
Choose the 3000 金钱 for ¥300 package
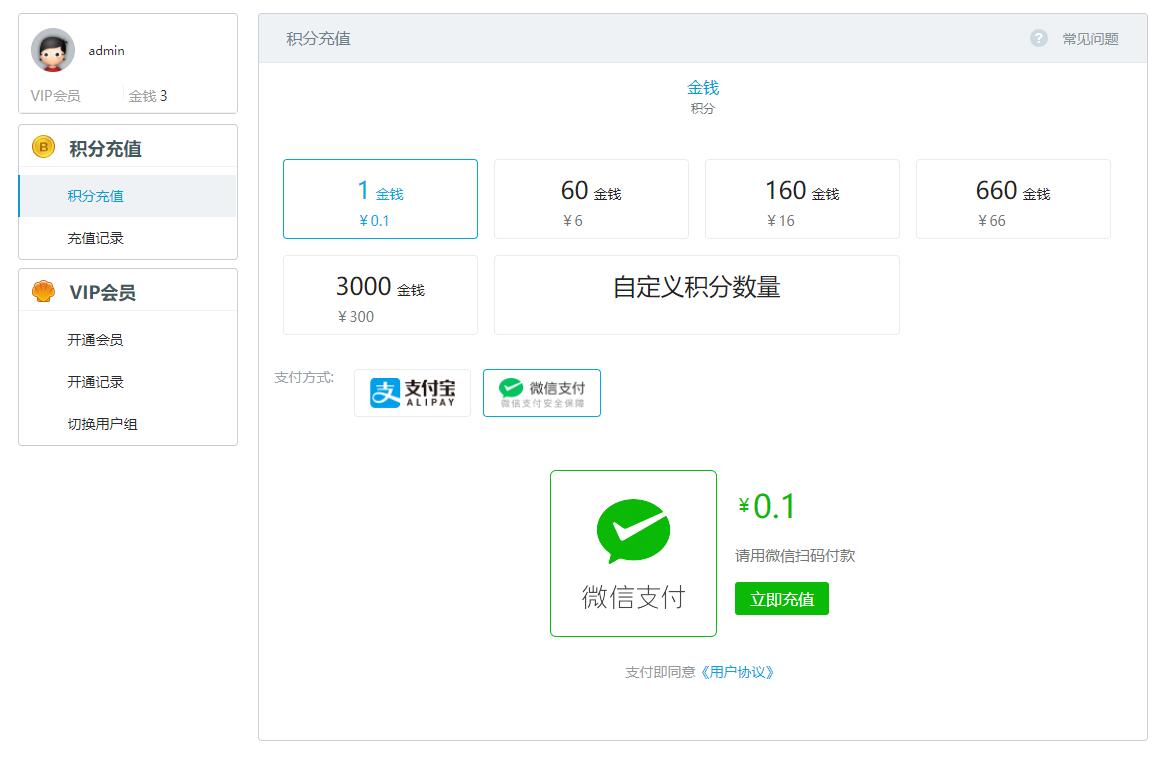pos(380,295)
